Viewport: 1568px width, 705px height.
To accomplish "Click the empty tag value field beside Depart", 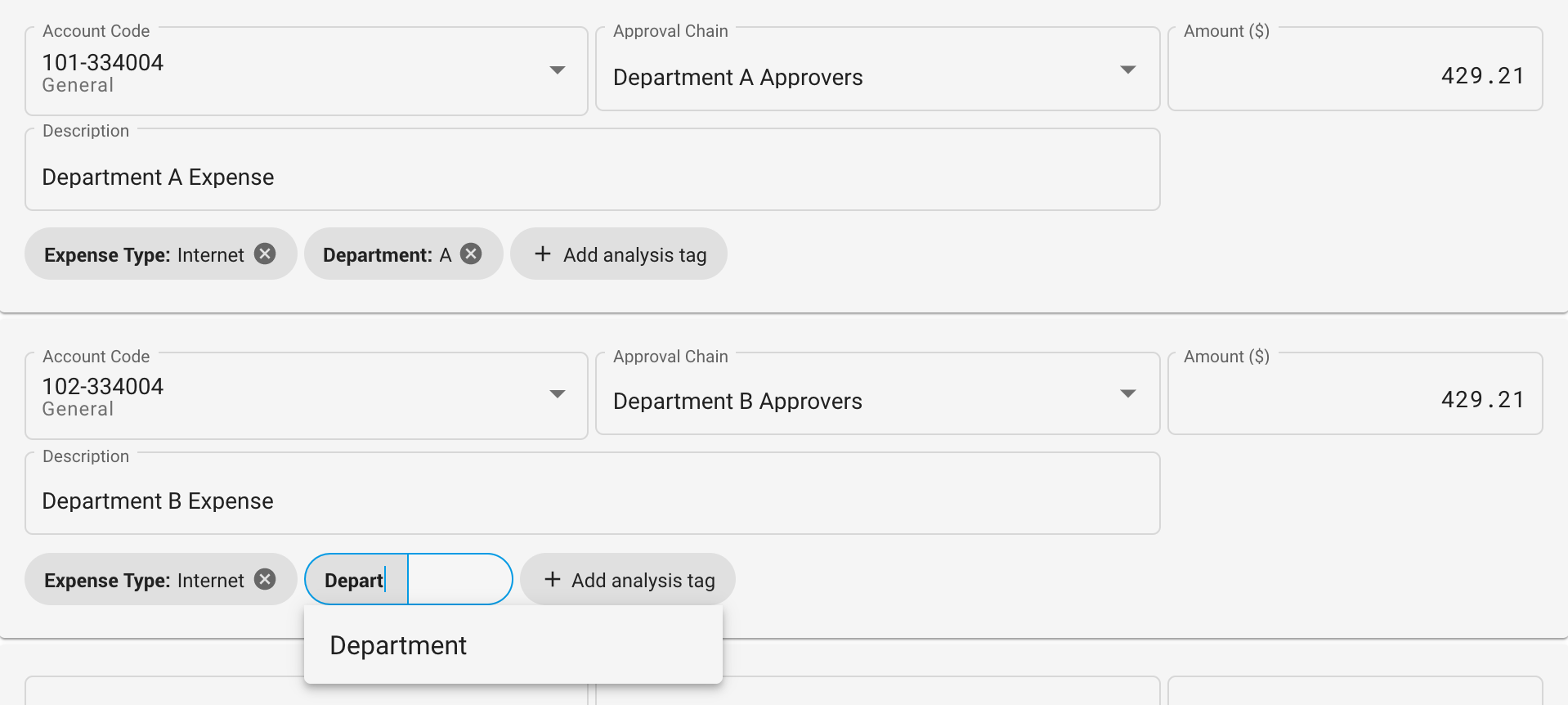I will coord(459,580).
